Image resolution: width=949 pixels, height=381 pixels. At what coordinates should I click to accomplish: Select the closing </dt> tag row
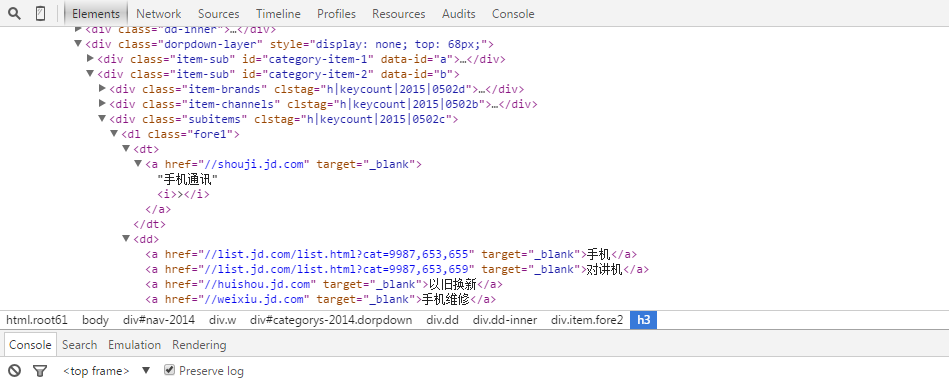coord(149,224)
